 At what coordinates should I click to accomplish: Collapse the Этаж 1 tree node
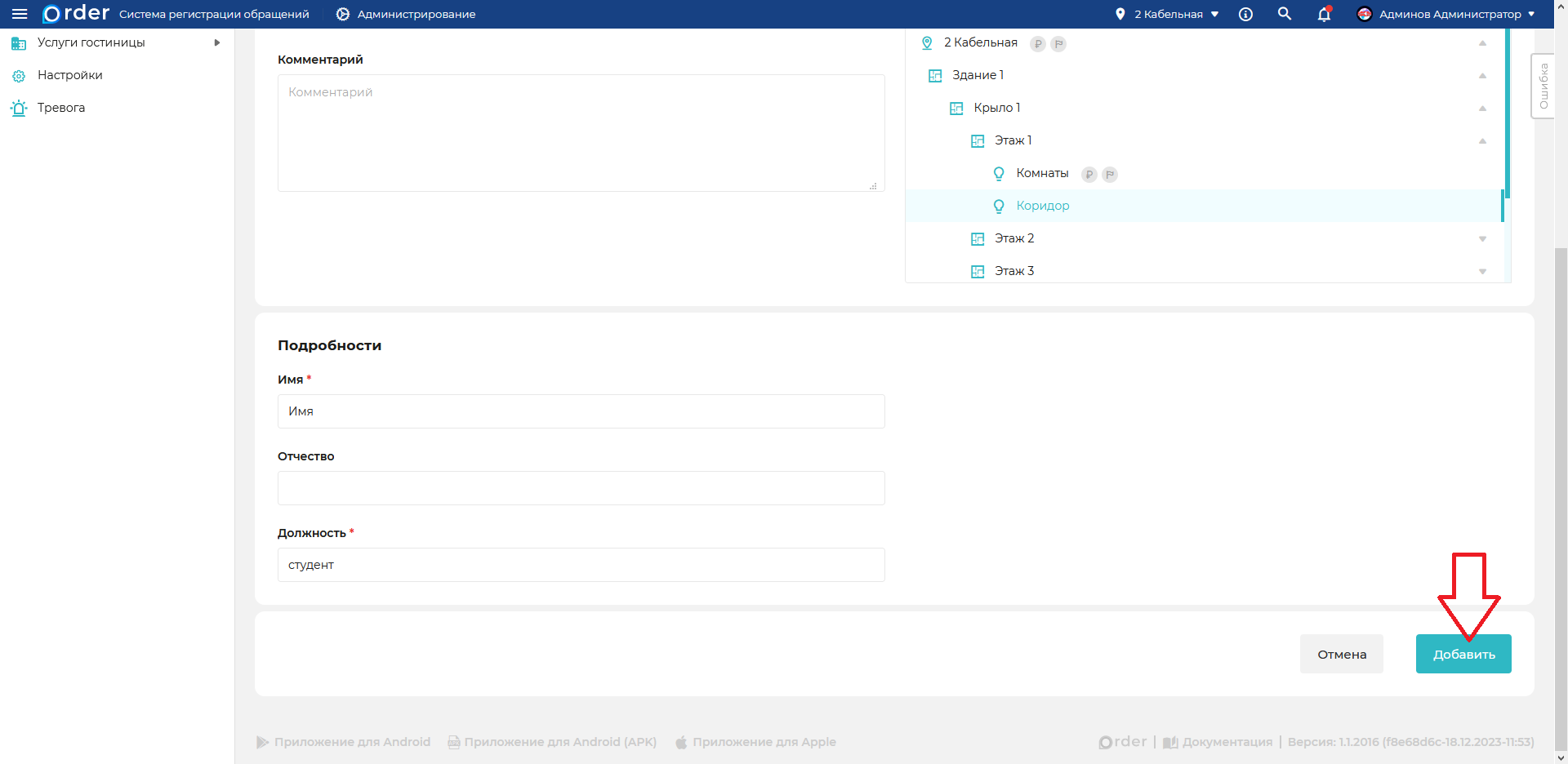click(1482, 141)
